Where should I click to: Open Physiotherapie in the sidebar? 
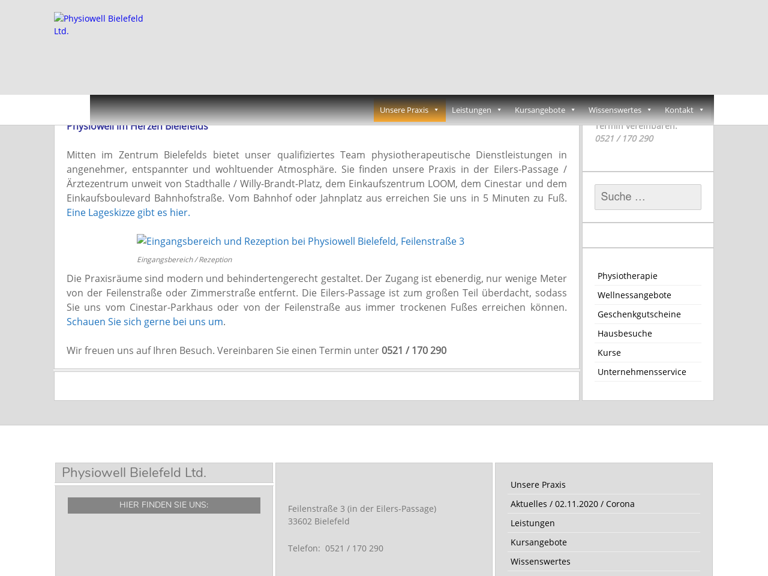(627, 276)
